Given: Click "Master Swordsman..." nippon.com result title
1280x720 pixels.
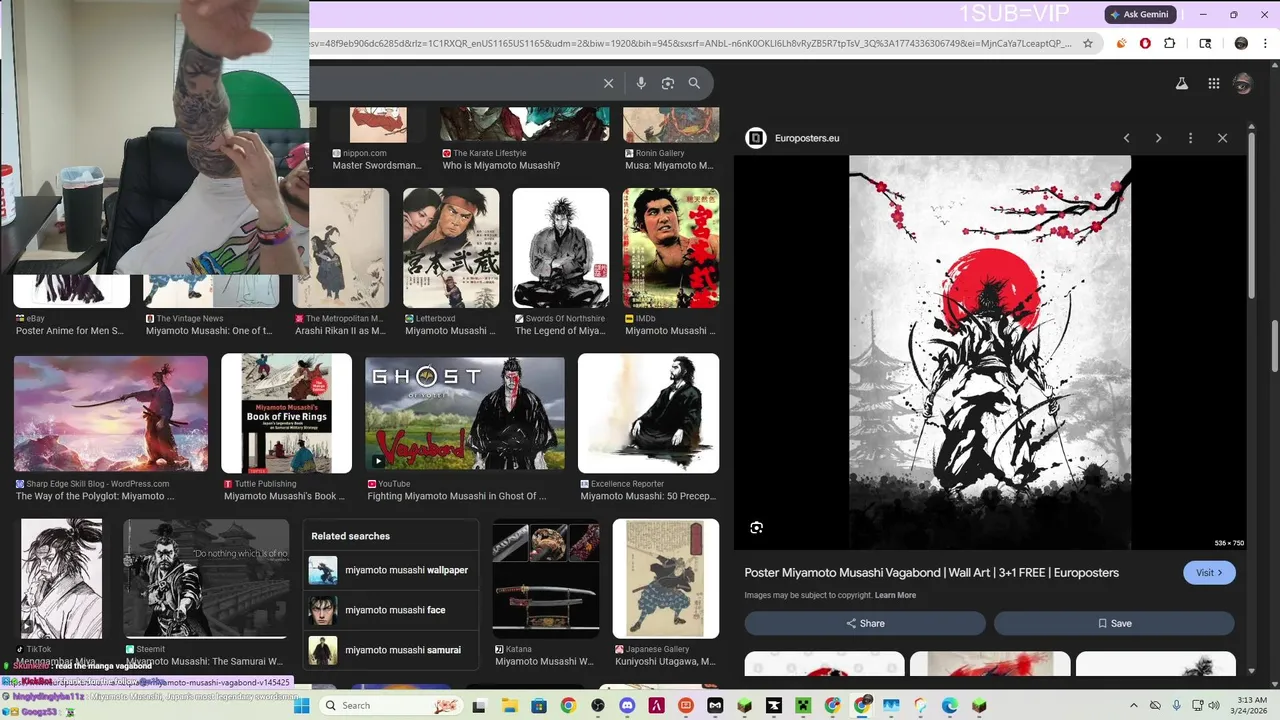Looking at the screenshot, I should (377, 166).
